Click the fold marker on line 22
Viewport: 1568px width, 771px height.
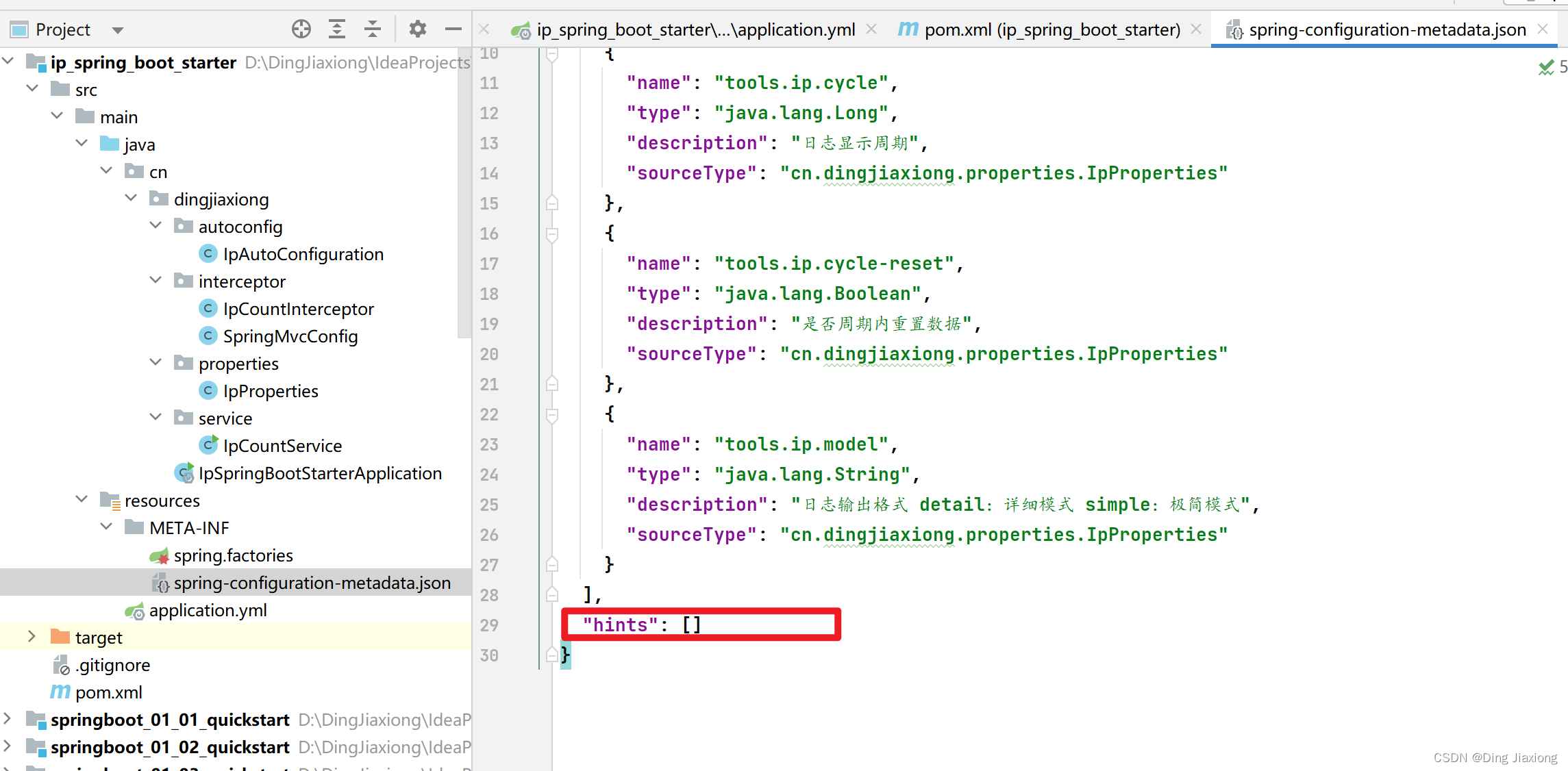click(552, 414)
